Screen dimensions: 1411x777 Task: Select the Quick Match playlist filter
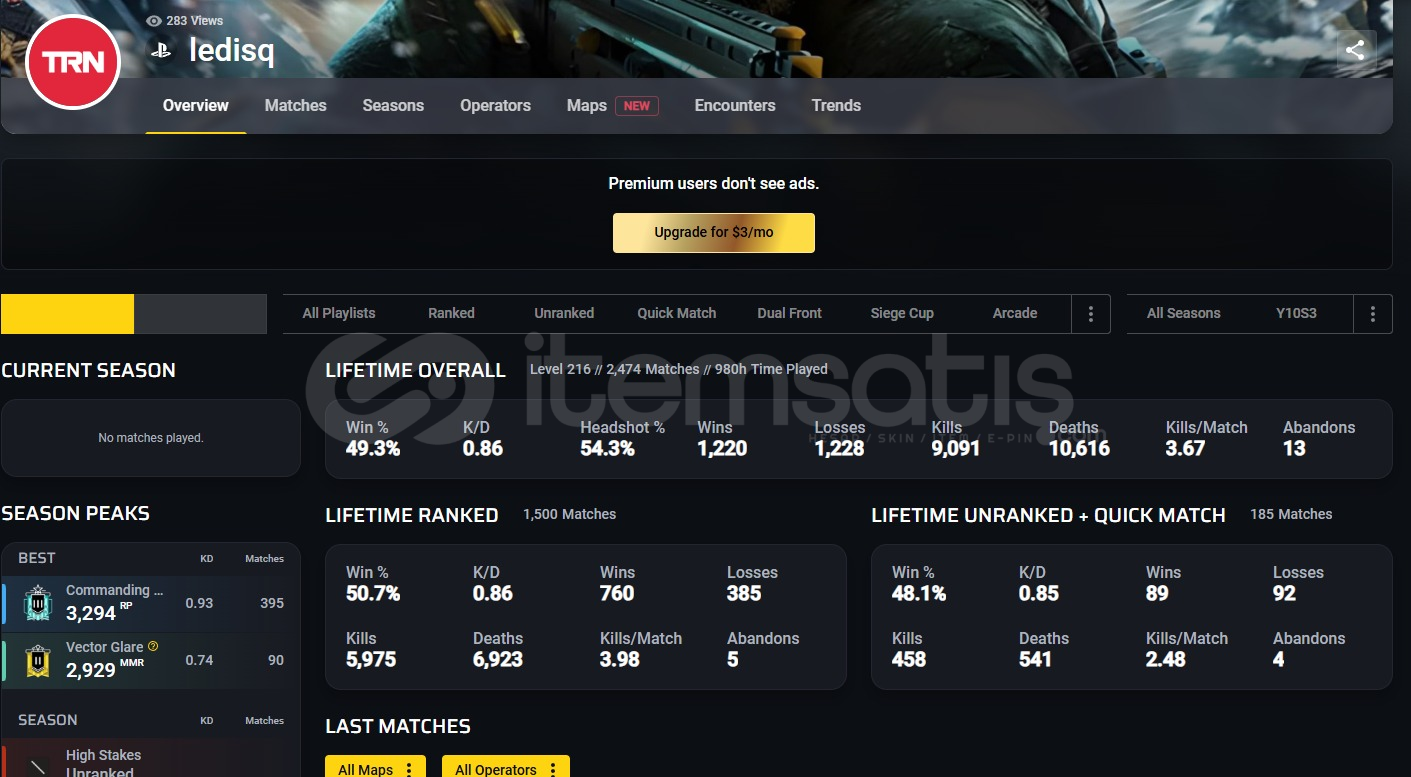tap(677, 314)
